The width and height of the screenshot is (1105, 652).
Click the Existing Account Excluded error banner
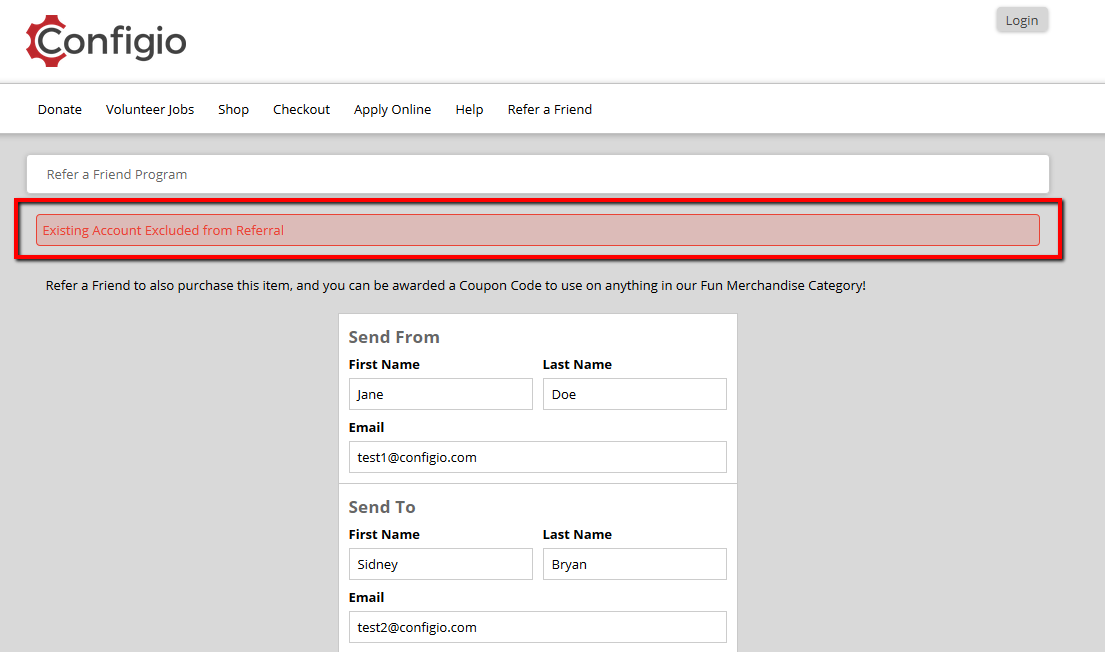pos(538,230)
